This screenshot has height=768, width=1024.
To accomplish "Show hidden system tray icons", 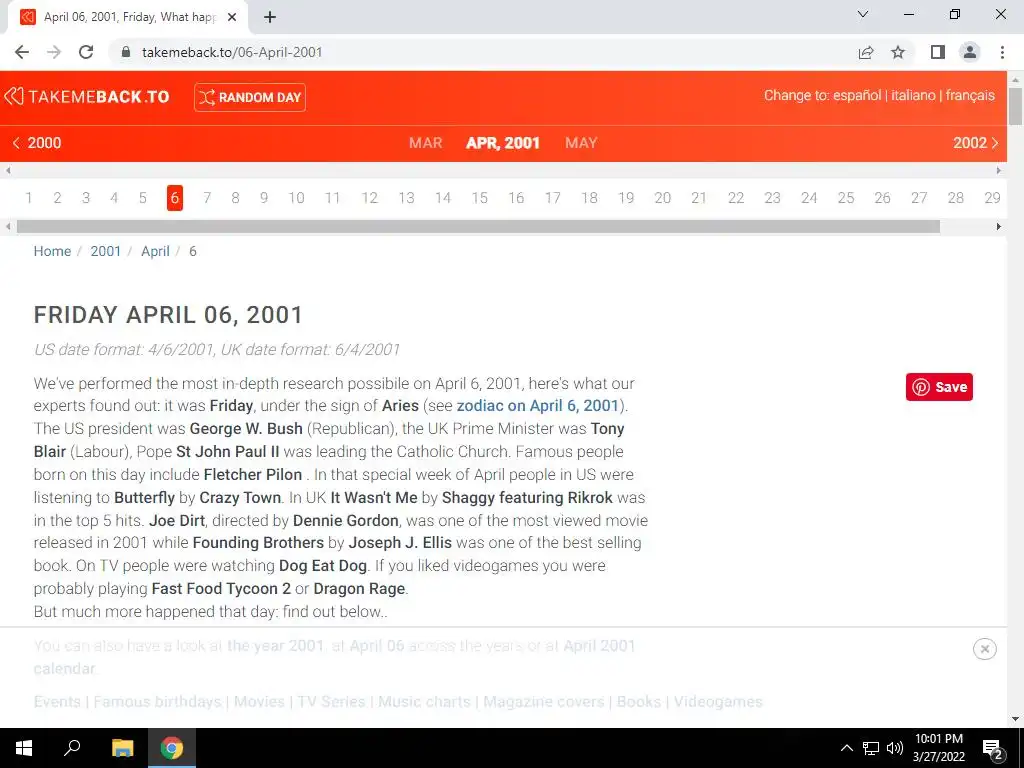I will 846,748.
